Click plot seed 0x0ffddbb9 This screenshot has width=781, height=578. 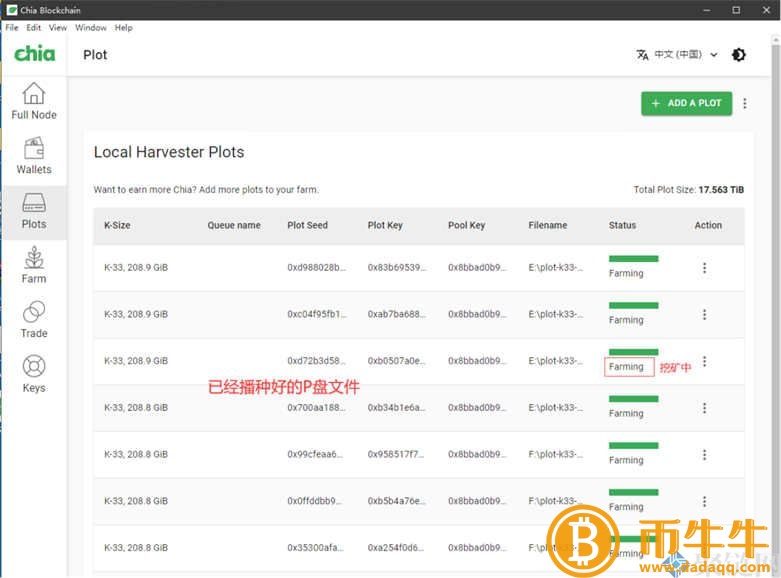coord(315,501)
